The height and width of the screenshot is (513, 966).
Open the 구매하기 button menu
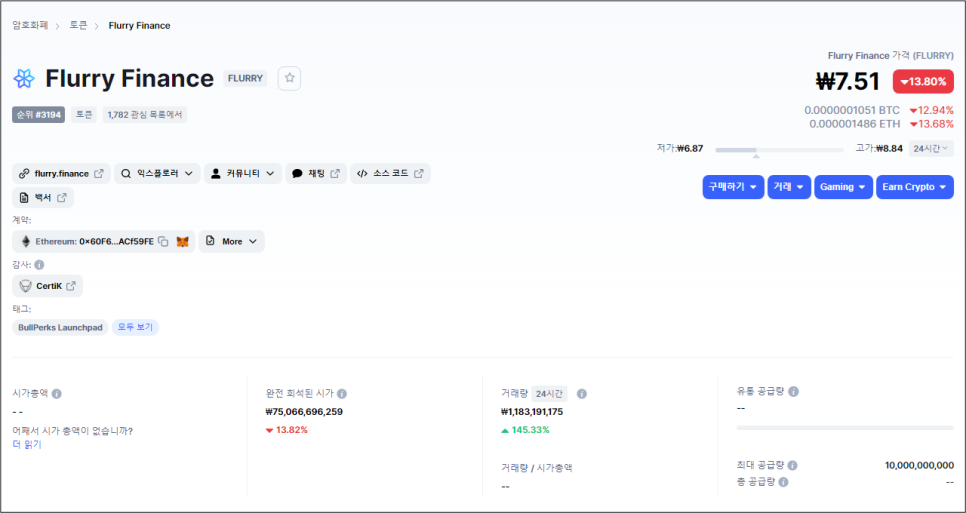pos(733,187)
